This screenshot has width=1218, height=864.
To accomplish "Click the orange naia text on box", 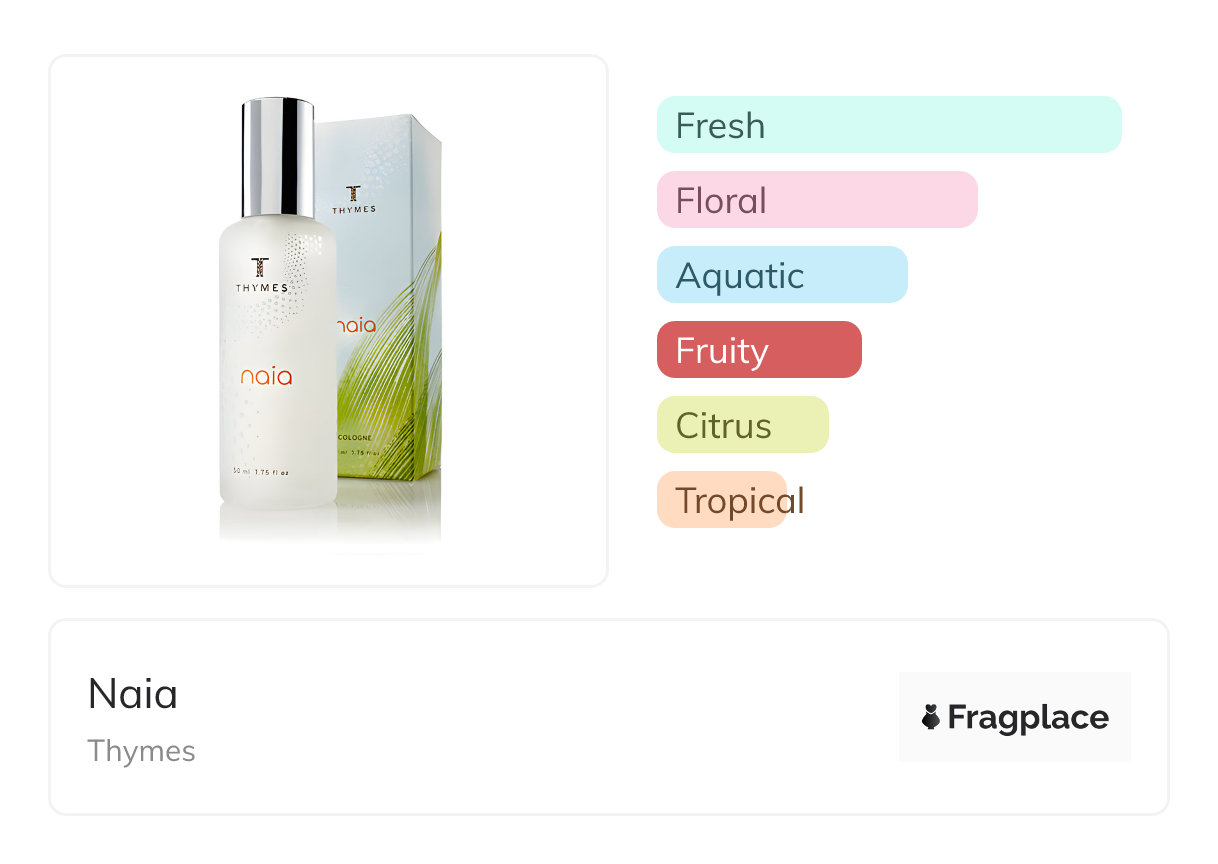I will point(356,325).
